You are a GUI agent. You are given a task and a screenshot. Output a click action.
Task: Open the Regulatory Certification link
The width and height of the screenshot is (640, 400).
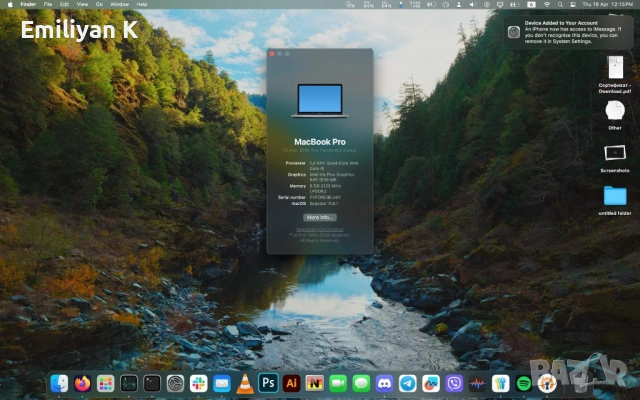coord(320,229)
